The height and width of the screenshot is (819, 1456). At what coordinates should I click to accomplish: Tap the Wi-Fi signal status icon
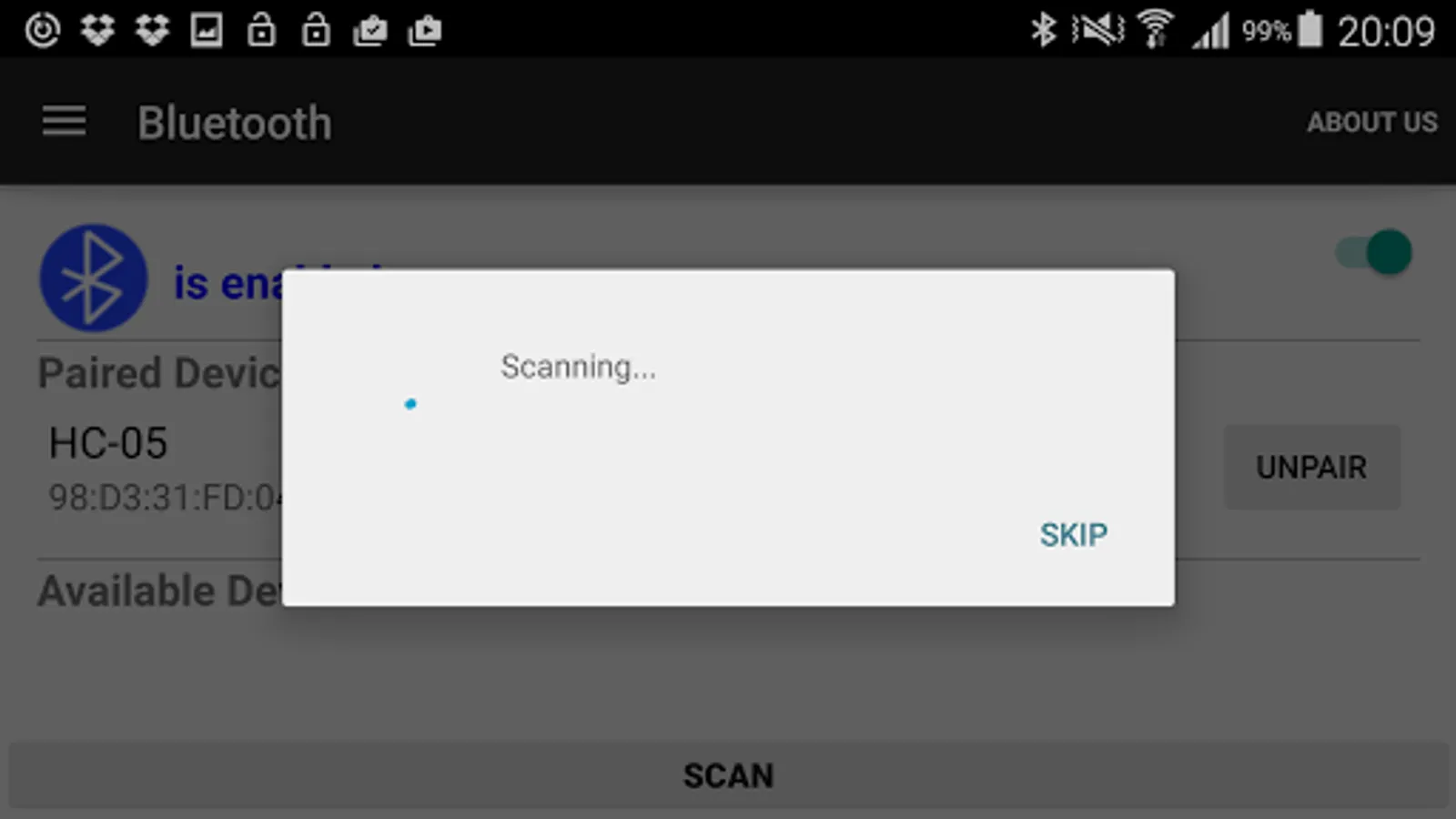tap(1156, 30)
